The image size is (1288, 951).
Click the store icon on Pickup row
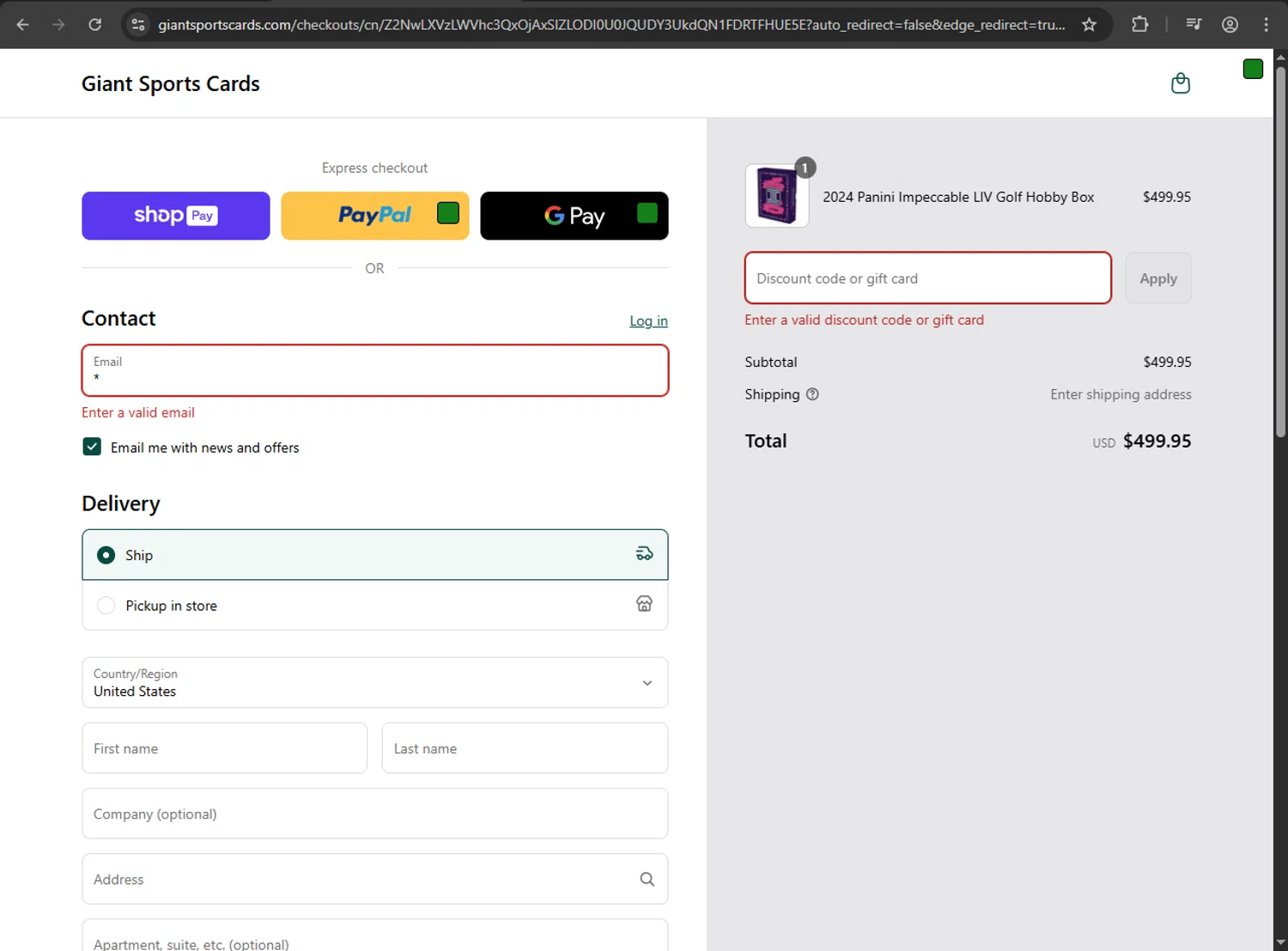pos(644,604)
